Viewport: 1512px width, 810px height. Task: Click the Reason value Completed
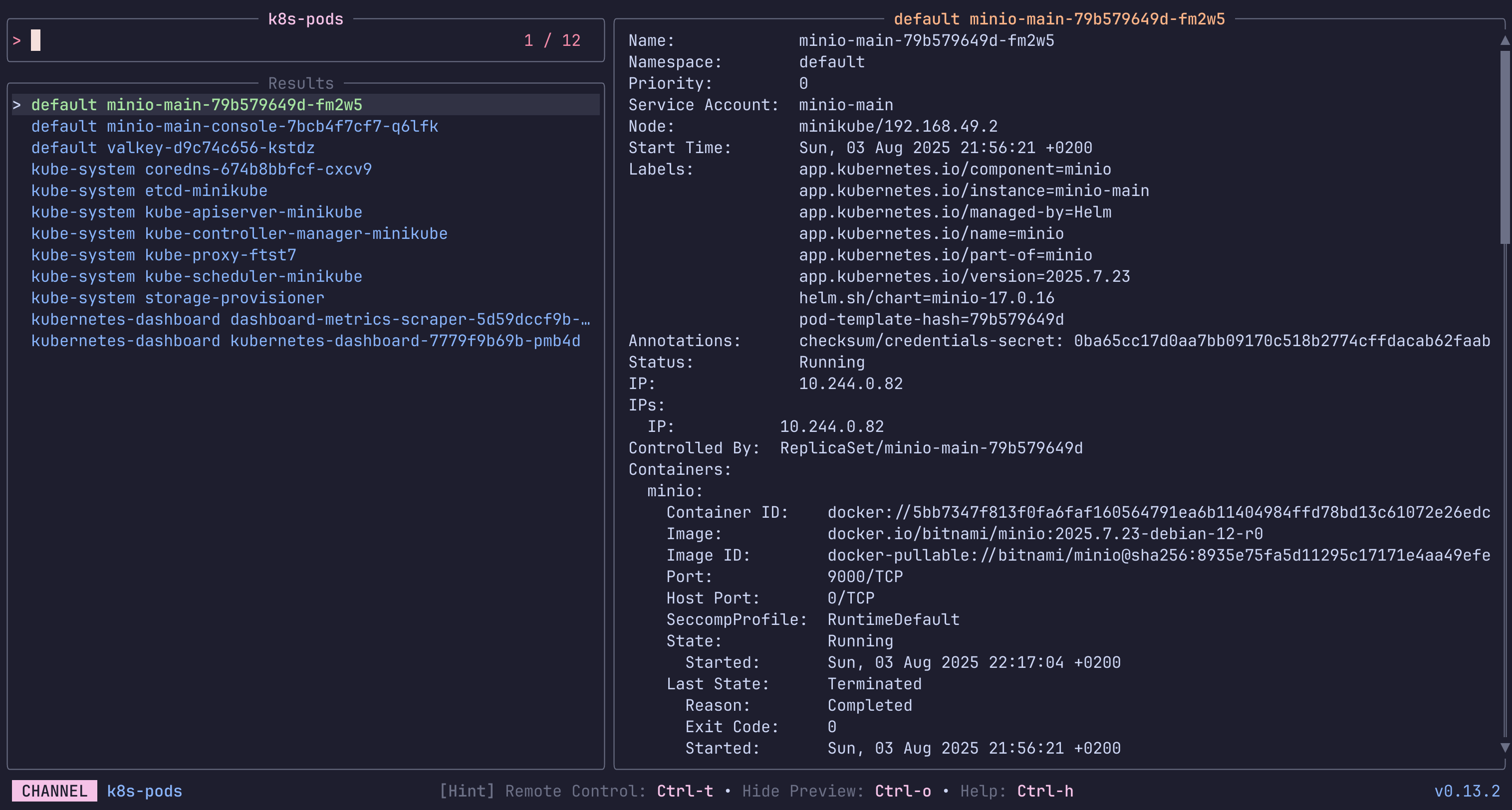click(870, 706)
